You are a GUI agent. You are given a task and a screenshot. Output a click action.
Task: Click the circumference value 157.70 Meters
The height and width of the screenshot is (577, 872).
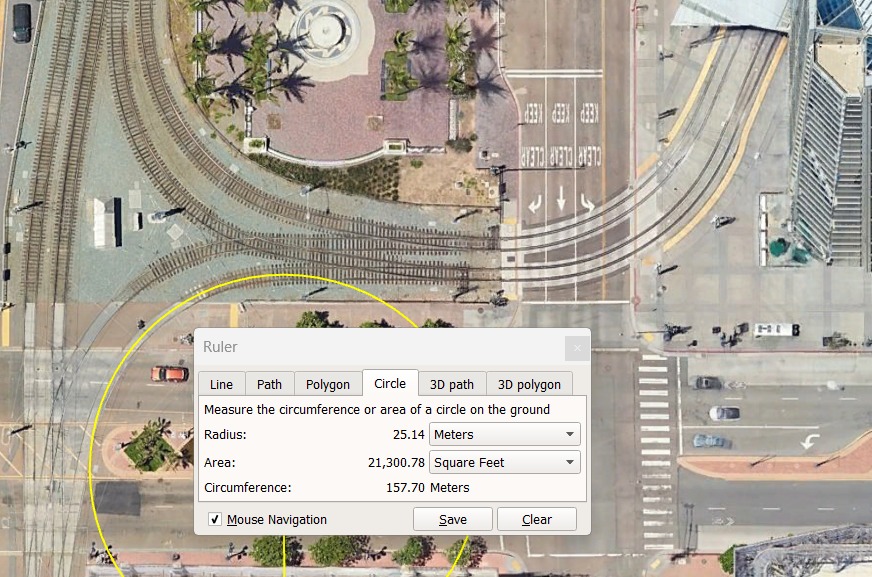[427, 488]
